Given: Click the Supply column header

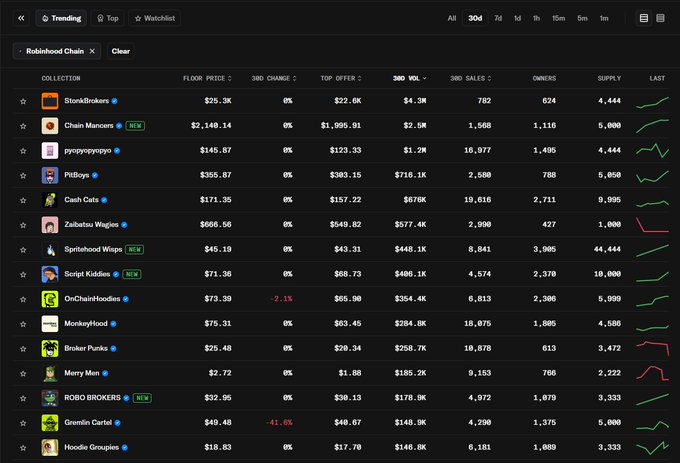Looking at the screenshot, I should click(x=609, y=78).
